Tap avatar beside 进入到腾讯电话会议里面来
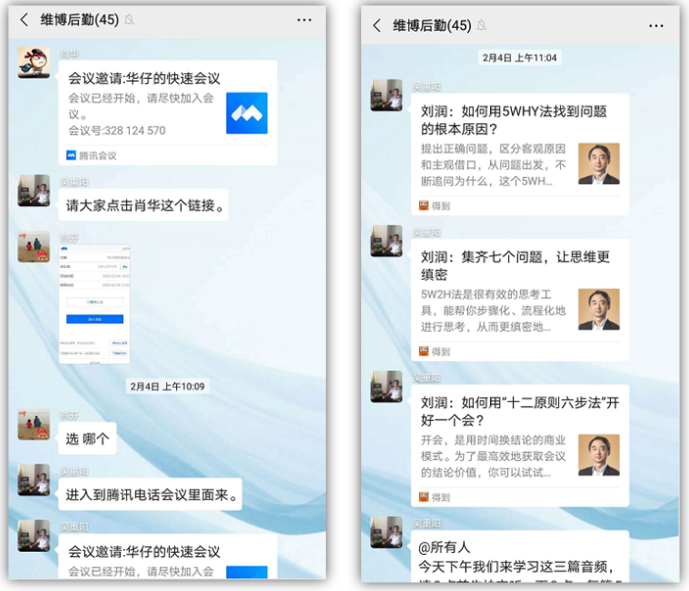 click(34, 480)
